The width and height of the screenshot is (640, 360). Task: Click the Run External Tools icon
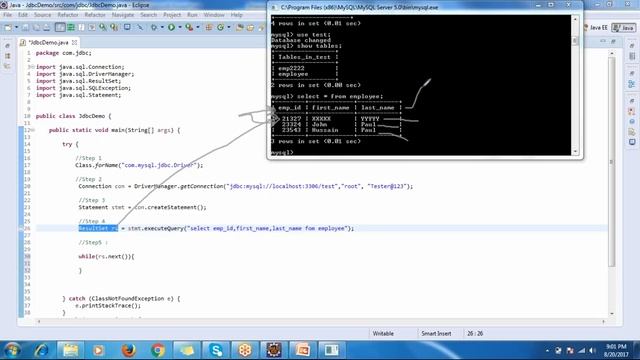tap(189, 27)
